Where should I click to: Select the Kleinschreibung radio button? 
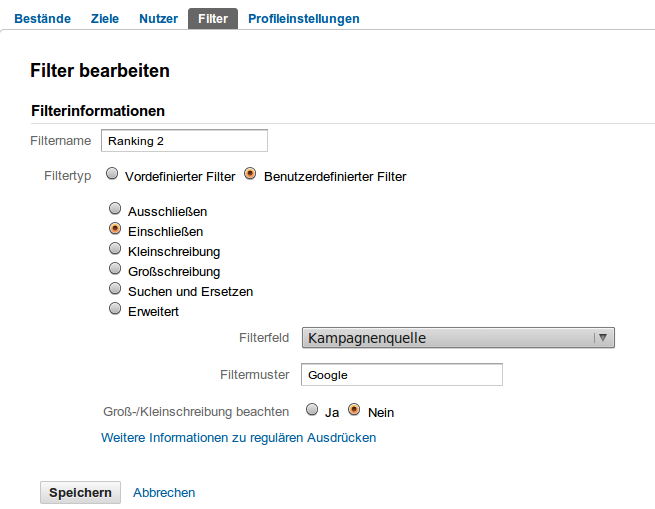(115, 249)
